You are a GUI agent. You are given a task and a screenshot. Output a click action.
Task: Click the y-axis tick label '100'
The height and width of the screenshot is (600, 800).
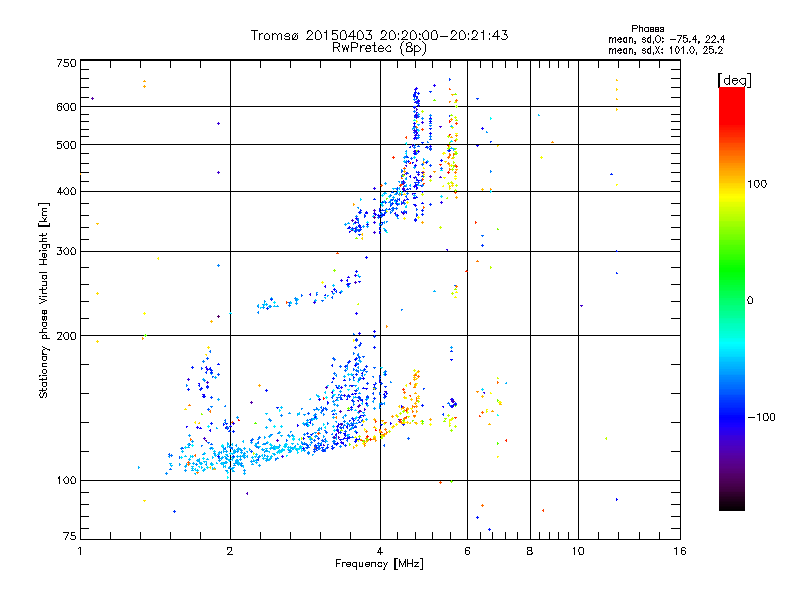(66, 481)
